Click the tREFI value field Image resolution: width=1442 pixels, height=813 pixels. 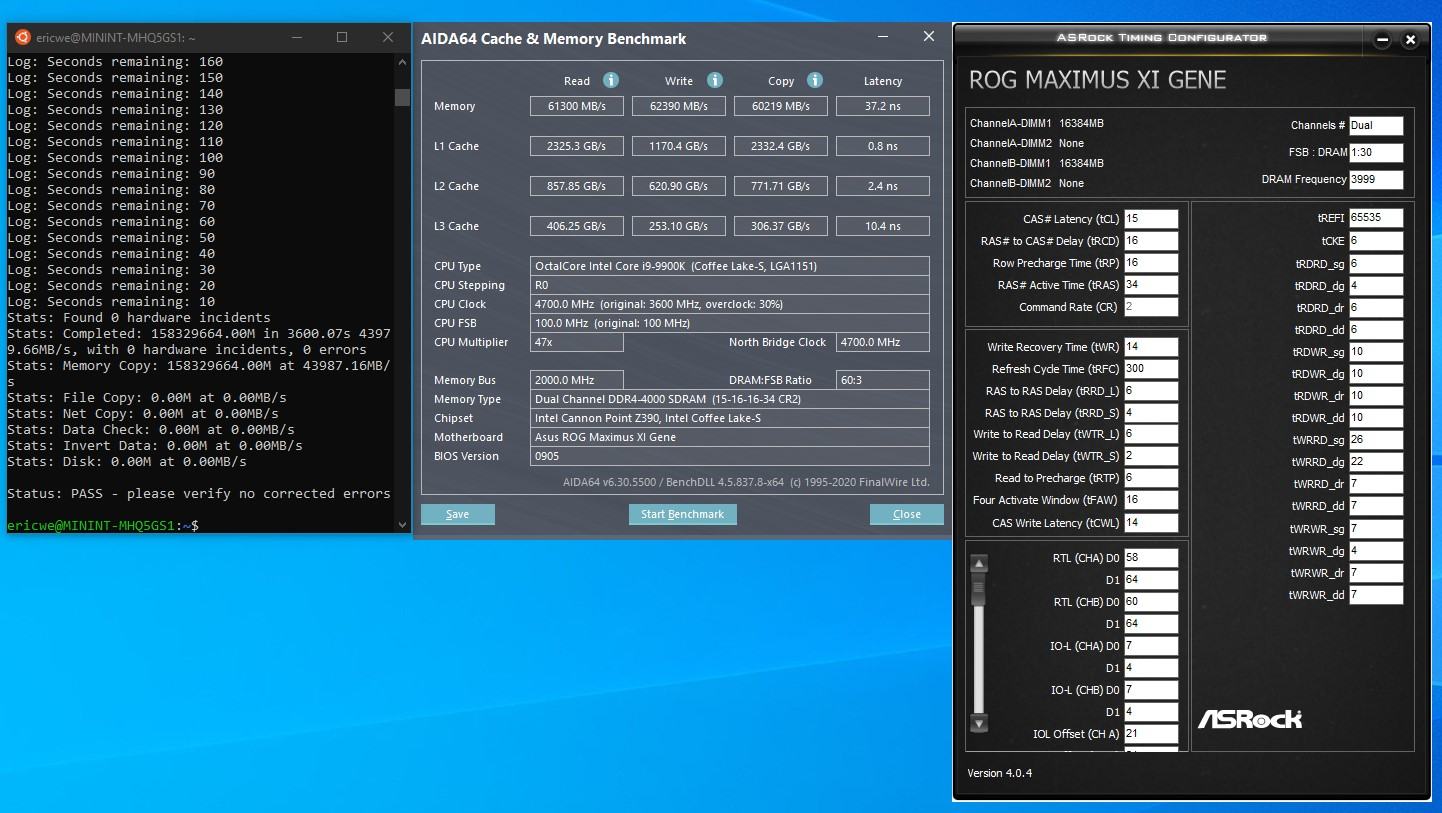click(x=1376, y=218)
